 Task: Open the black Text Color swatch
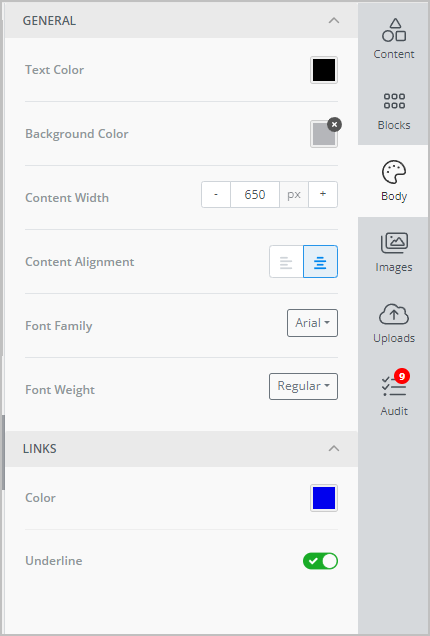coord(324,70)
